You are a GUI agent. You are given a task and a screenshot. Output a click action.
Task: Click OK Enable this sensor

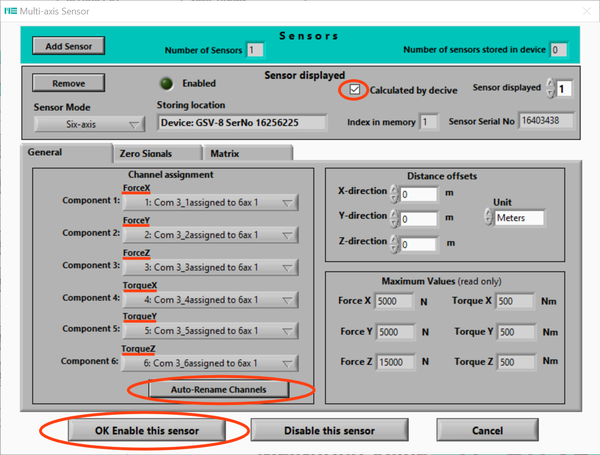[x=145, y=431]
